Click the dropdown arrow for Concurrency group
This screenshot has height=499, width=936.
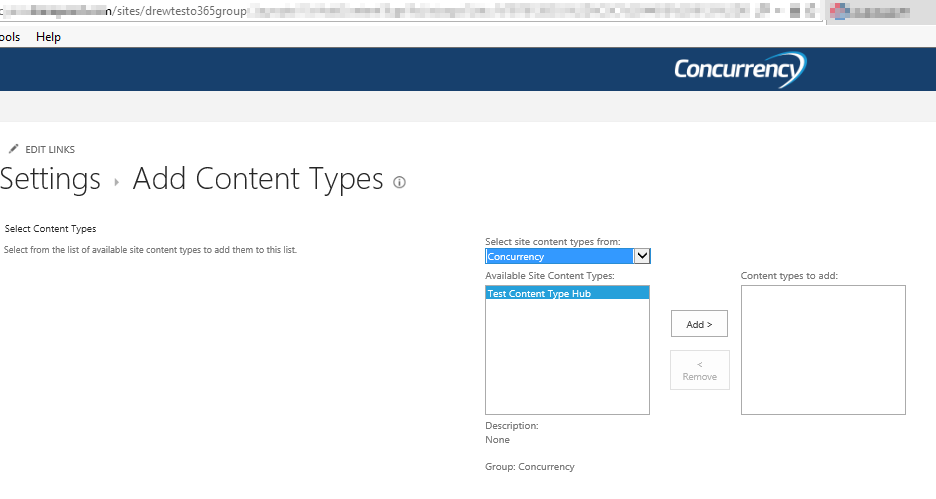point(642,256)
